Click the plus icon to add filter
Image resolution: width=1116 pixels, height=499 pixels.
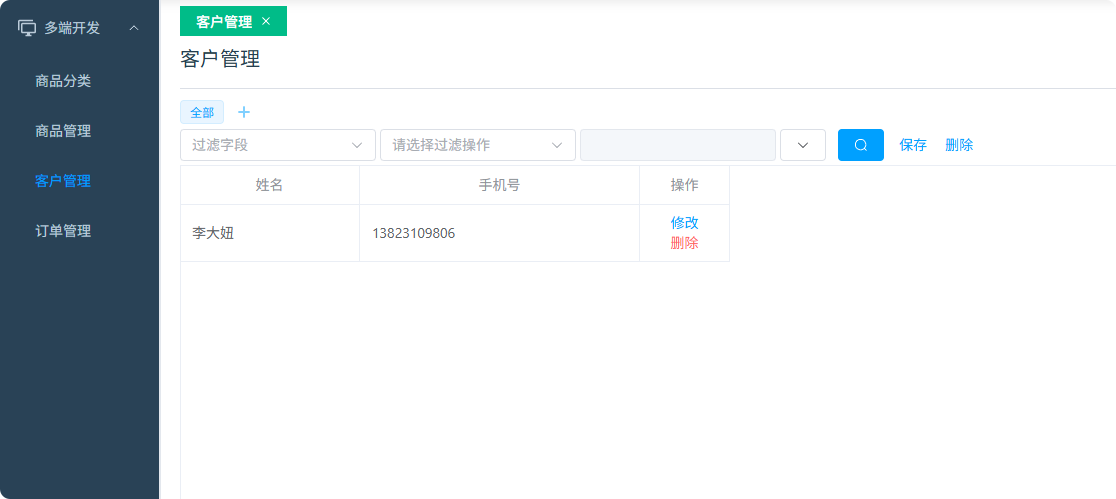pos(244,112)
